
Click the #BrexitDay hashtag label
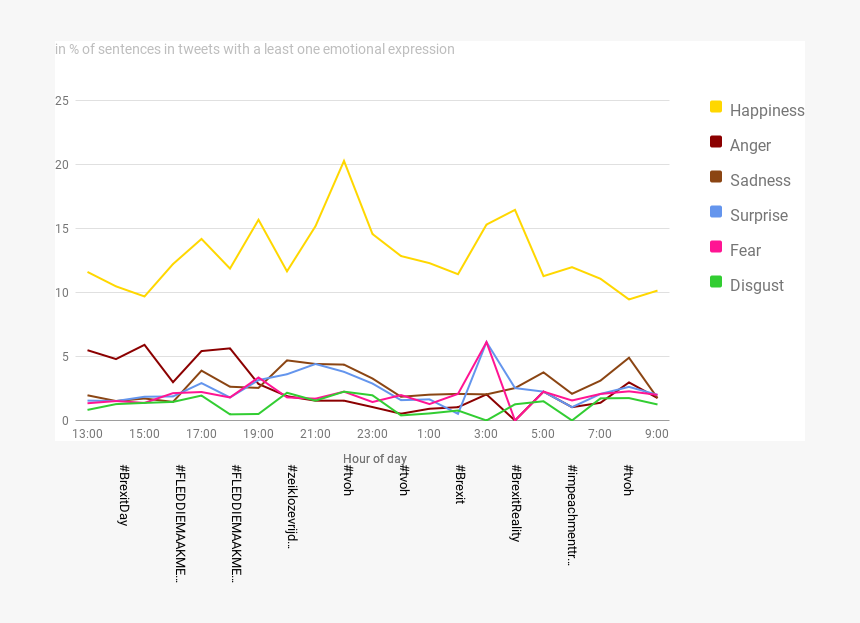(124, 495)
